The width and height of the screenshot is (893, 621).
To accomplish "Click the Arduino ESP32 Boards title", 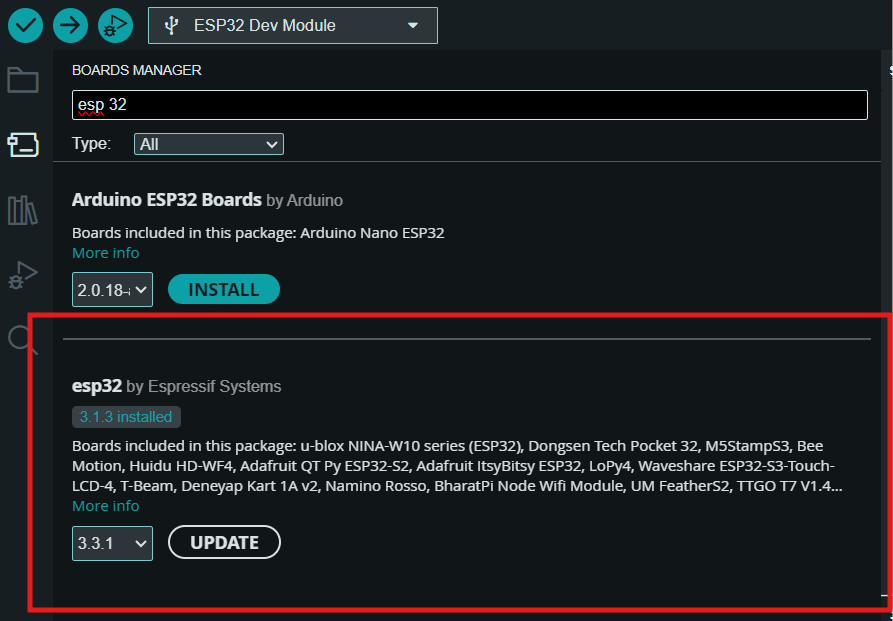I will point(166,200).
